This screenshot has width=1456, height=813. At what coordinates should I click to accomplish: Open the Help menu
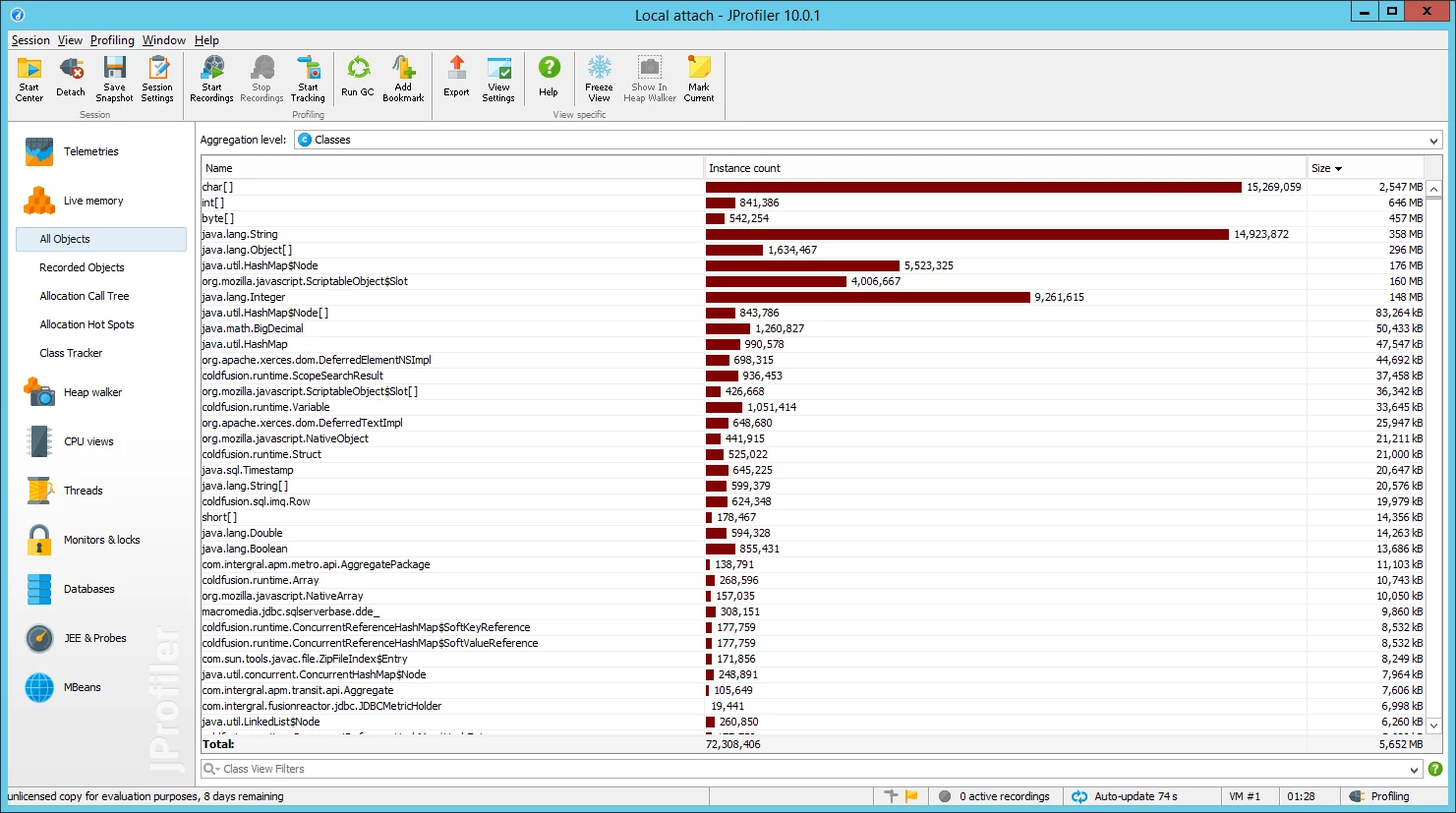(x=206, y=40)
